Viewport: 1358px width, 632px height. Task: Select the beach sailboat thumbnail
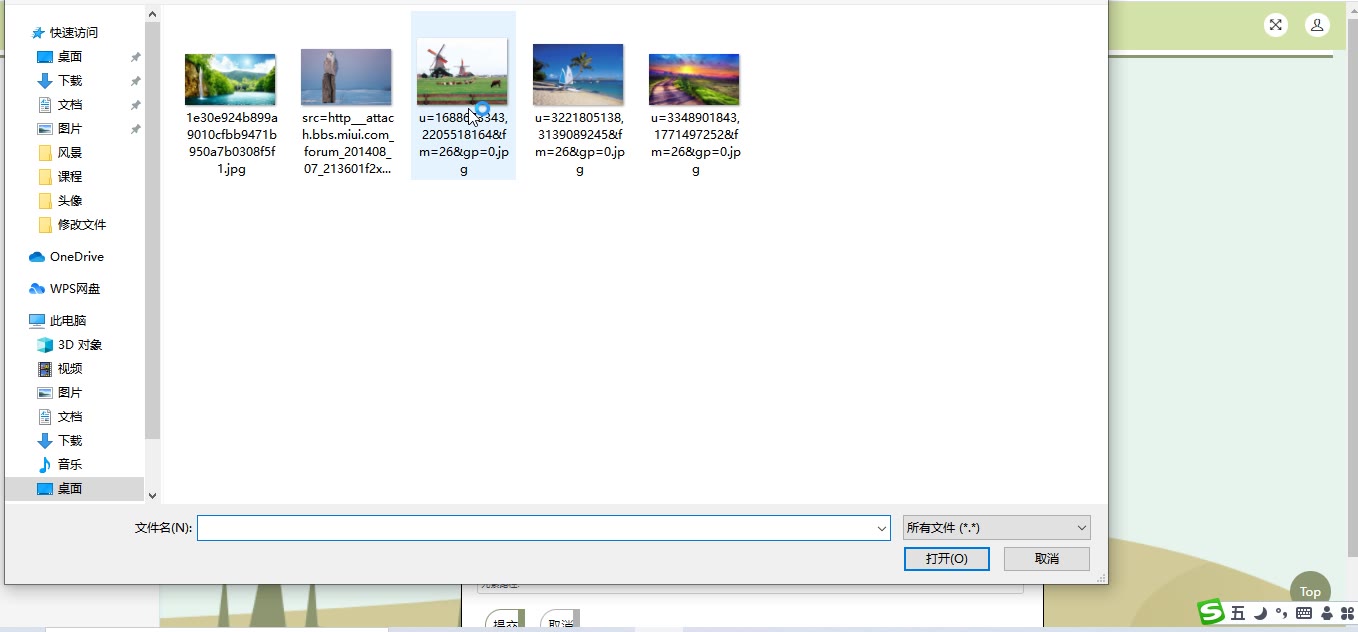point(578,74)
